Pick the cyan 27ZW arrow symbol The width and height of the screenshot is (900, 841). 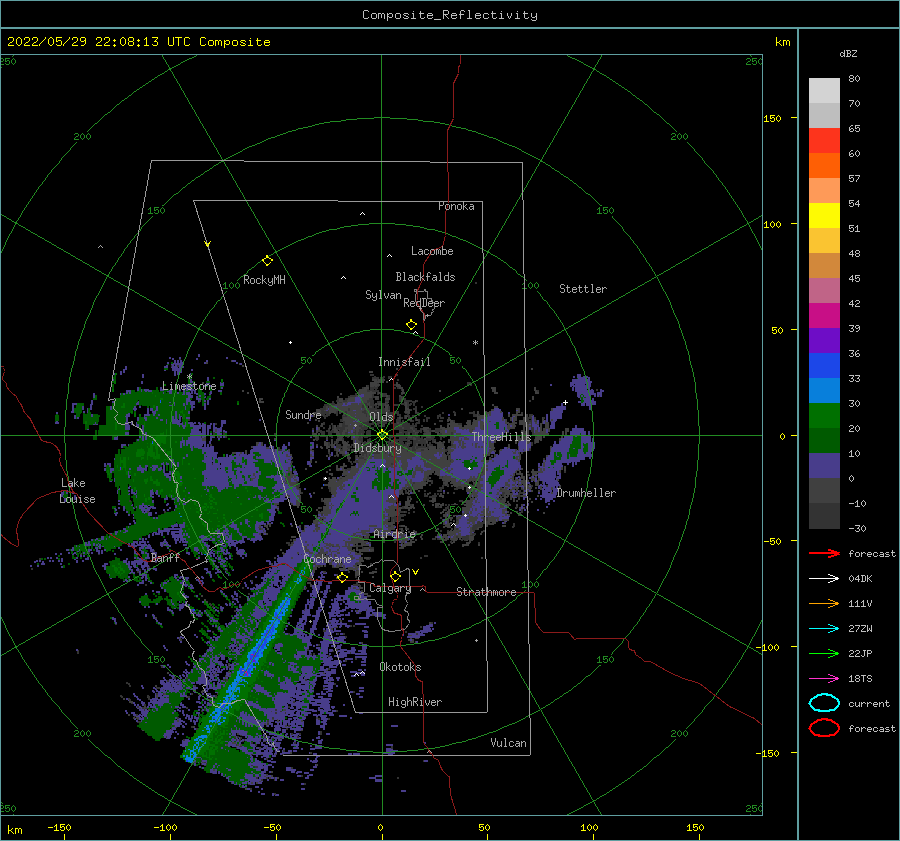[x=824, y=629]
